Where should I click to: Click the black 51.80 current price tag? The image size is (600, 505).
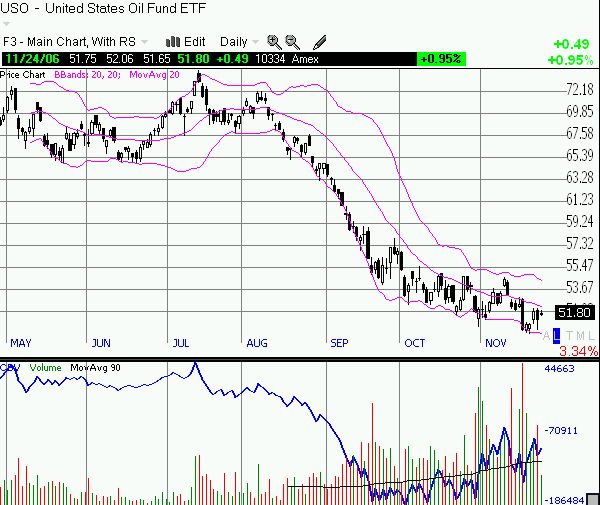[574, 313]
